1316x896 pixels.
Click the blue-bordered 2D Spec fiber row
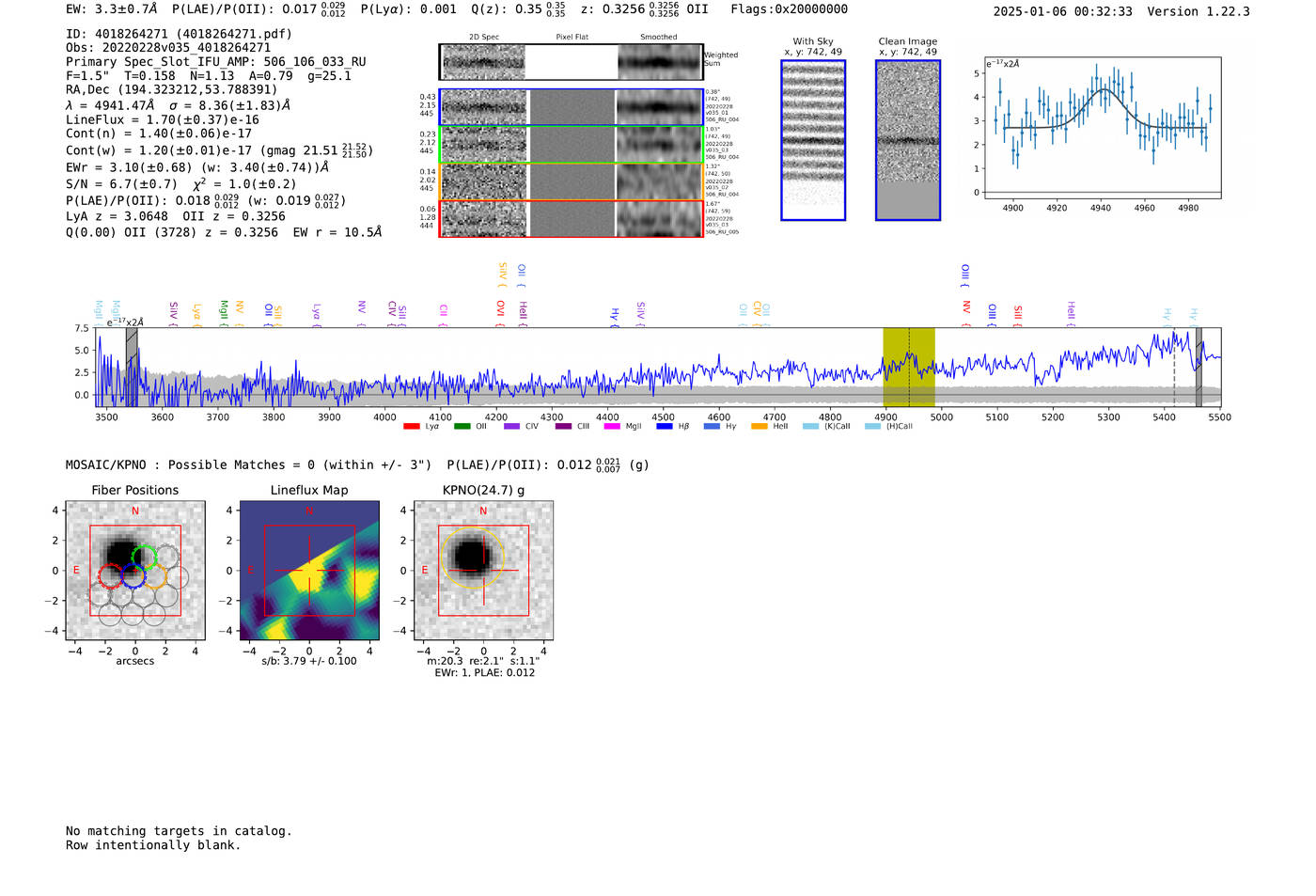(484, 107)
